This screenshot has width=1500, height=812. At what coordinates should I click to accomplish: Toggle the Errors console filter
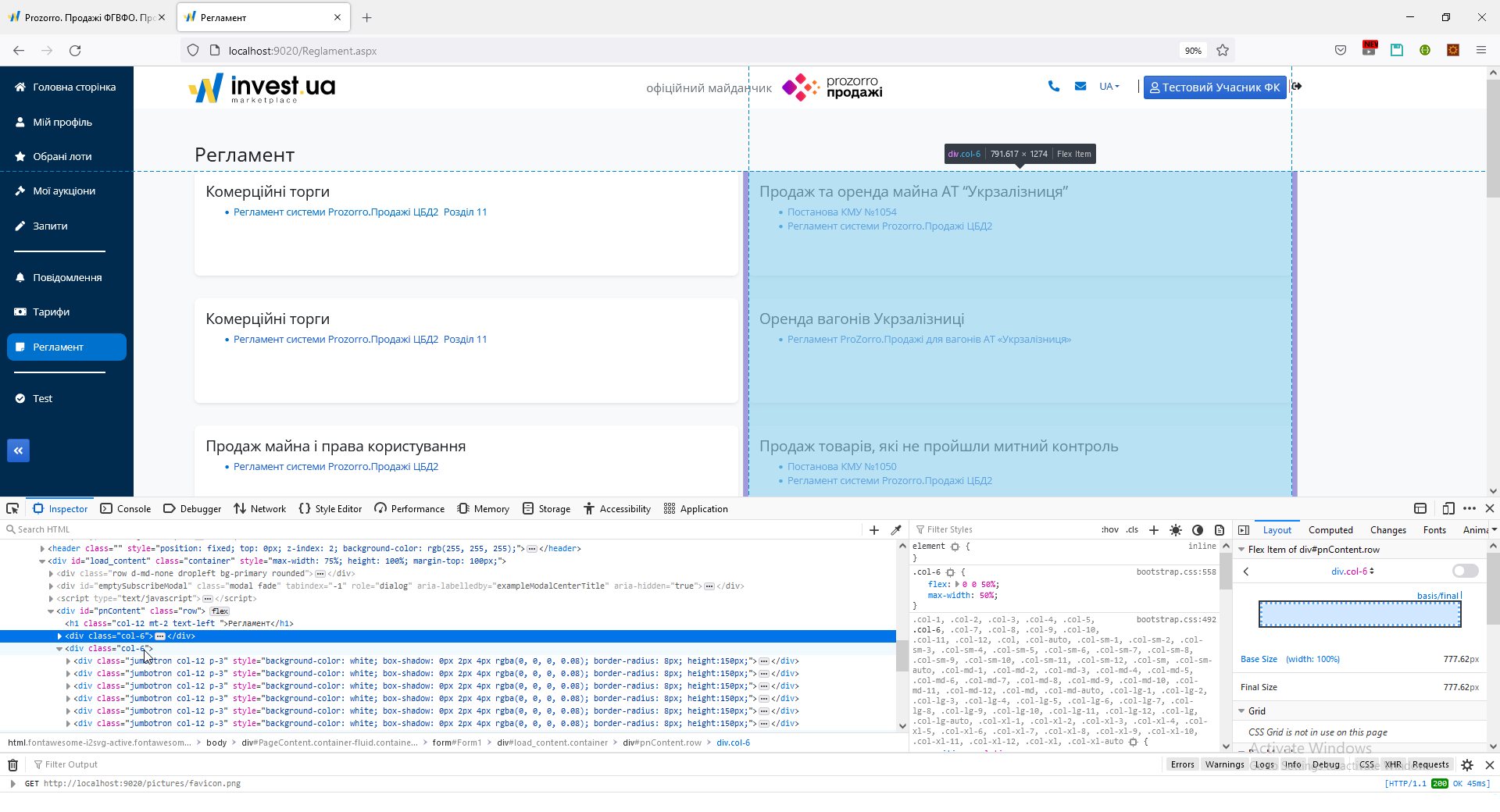[1182, 764]
